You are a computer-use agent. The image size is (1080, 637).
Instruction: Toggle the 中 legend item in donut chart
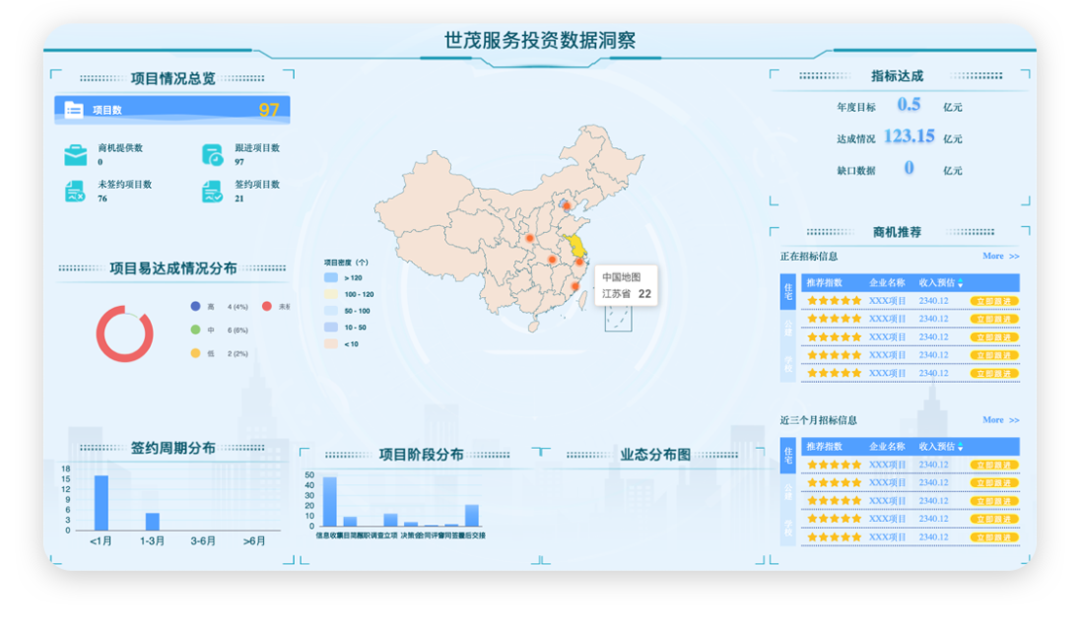[196, 330]
